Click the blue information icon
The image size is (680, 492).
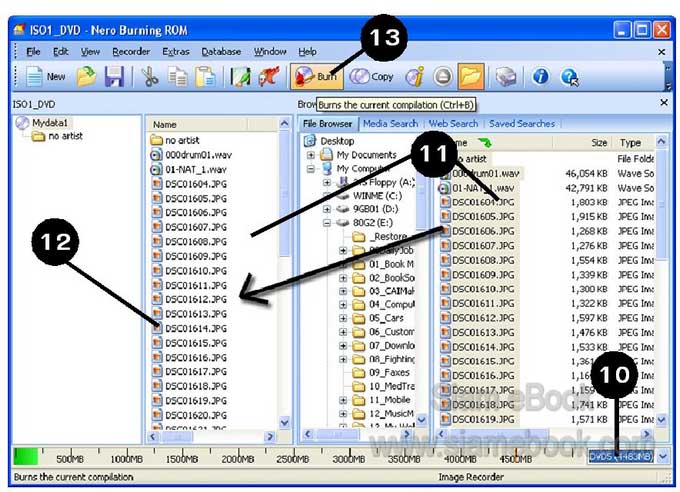[540, 77]
